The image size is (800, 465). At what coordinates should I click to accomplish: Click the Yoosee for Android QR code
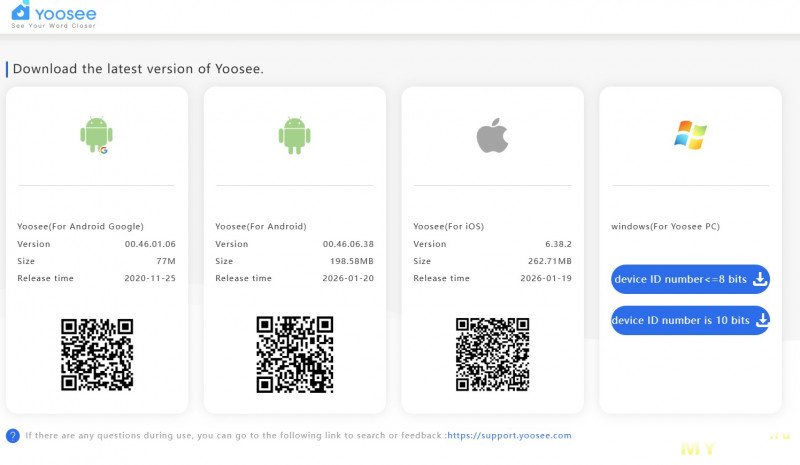click(x=294, y=355)
